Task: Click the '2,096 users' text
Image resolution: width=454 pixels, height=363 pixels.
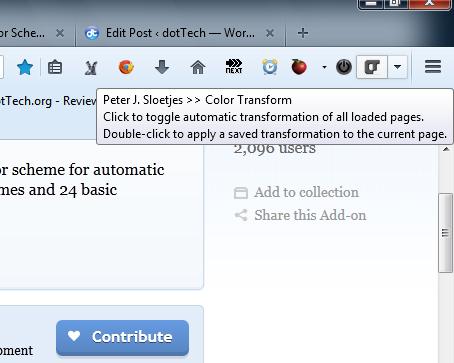Action: click(274, 148)
